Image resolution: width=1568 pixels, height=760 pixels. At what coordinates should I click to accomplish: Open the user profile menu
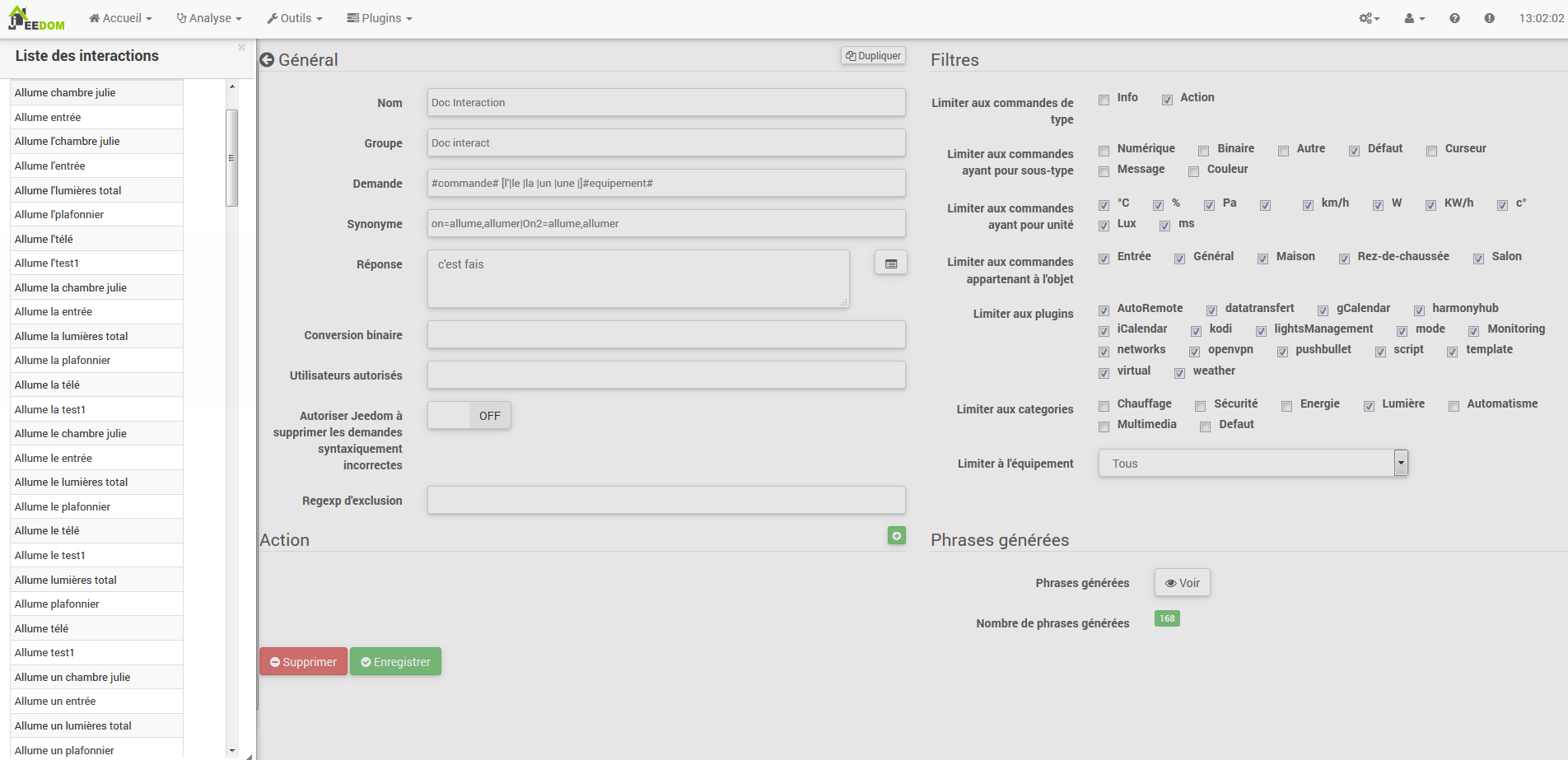click(x=1414, y=18)
